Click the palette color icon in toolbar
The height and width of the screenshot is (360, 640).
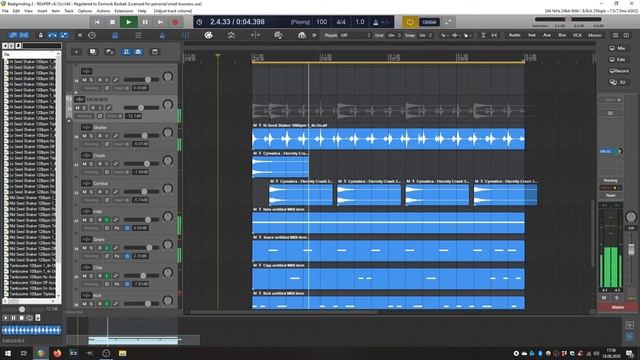(x=208, y=36)
